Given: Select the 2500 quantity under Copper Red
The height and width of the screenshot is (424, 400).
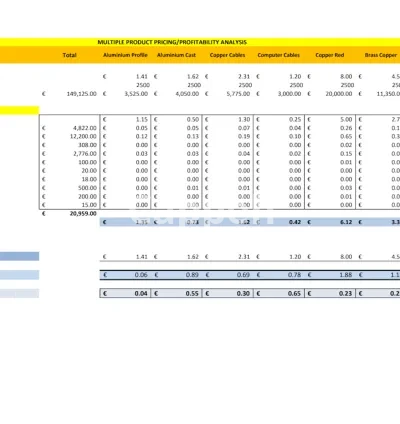Looking at the screenshot, I should click(x=347, y=85).
